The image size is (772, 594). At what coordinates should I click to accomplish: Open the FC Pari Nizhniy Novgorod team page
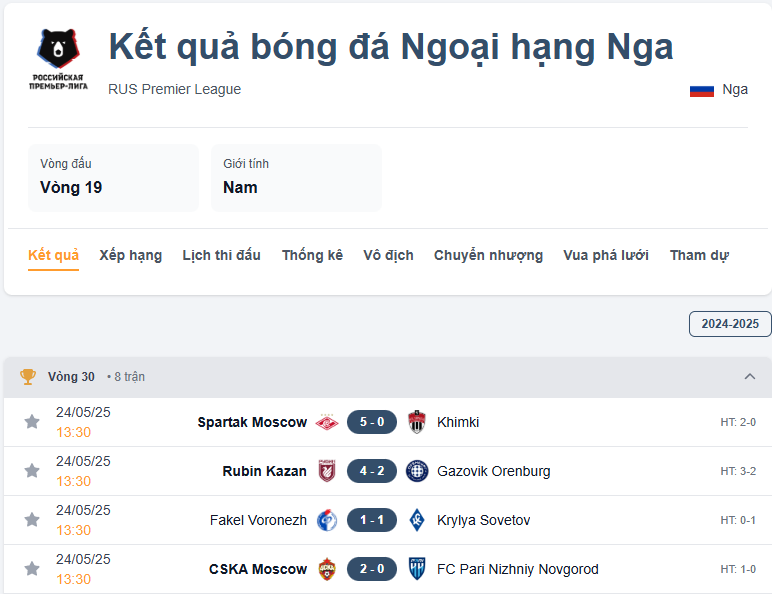coord(517,569)
